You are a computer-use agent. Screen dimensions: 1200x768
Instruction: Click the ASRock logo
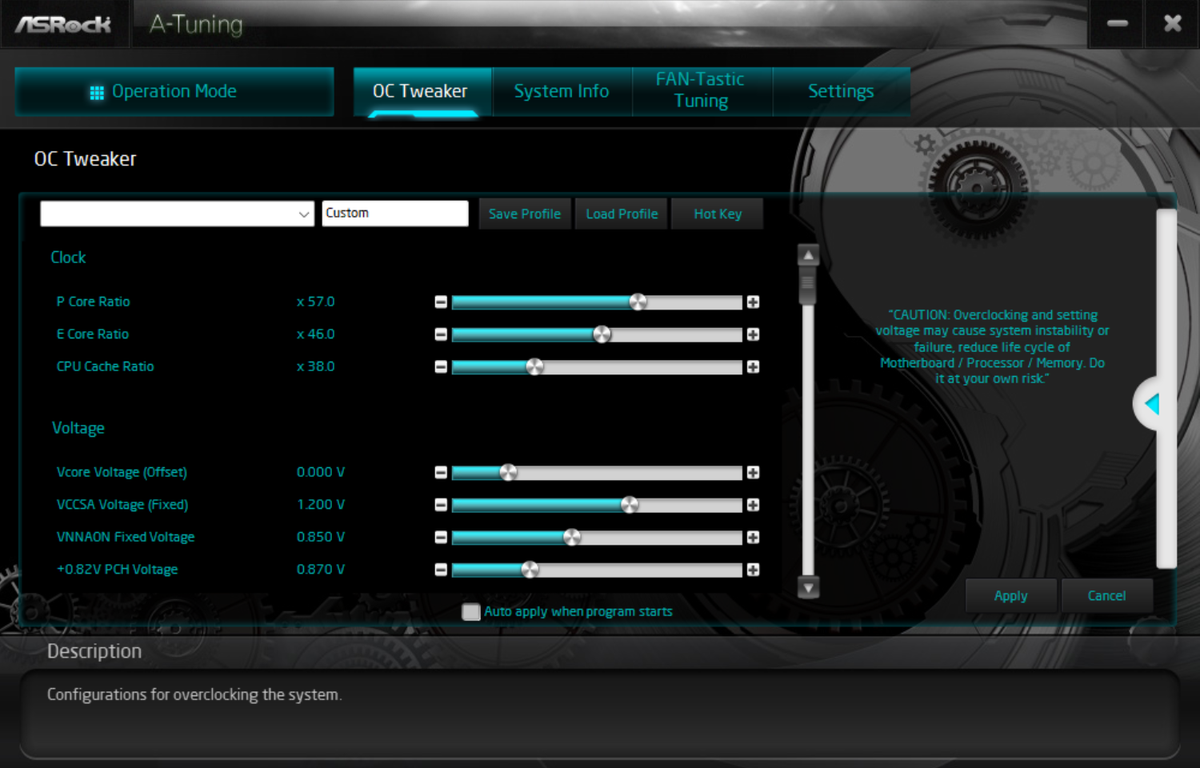click(63, 23)
